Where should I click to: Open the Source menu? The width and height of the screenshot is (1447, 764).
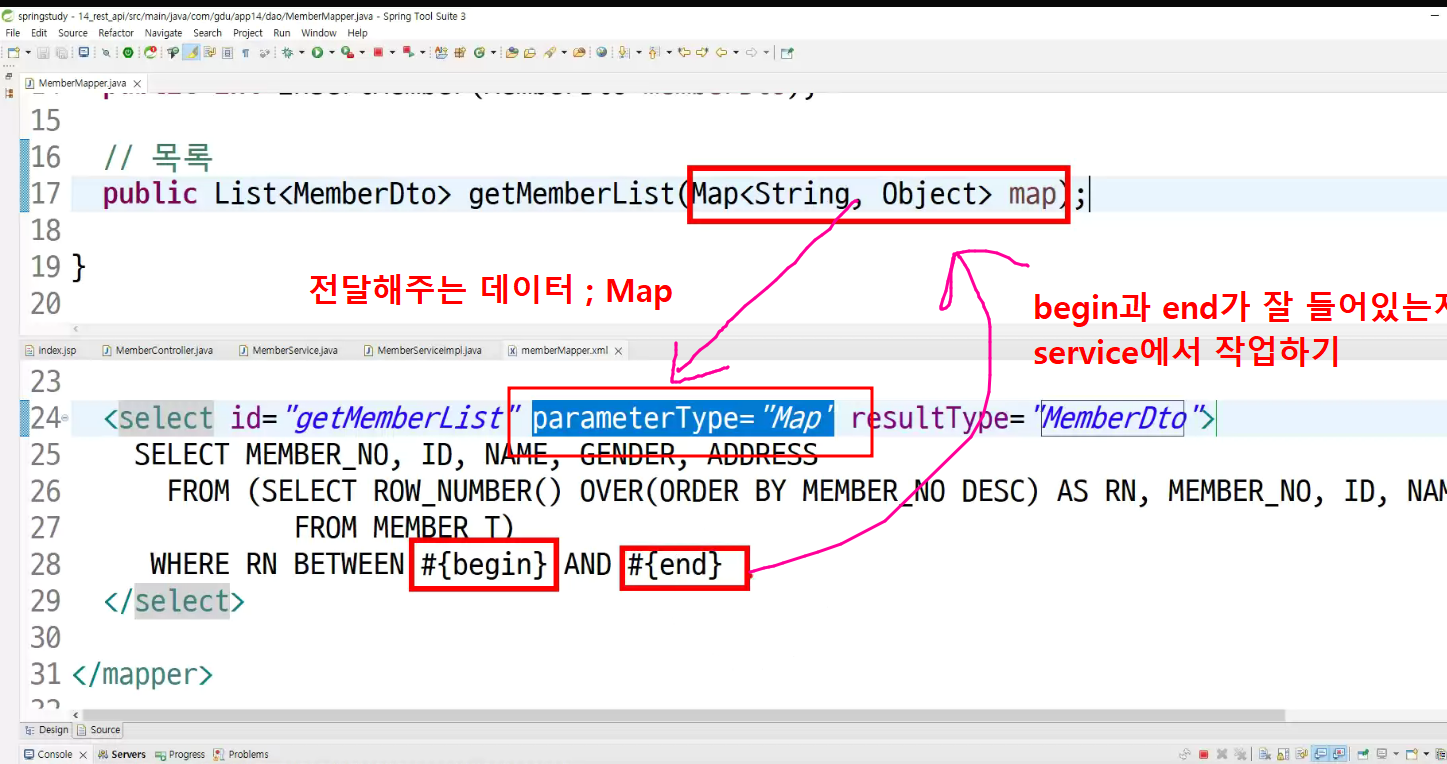click(x=73, y=33)
